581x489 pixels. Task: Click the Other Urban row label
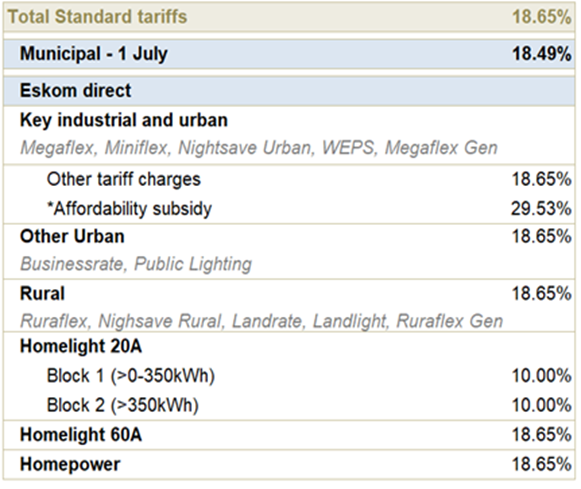tap(72, 236)
